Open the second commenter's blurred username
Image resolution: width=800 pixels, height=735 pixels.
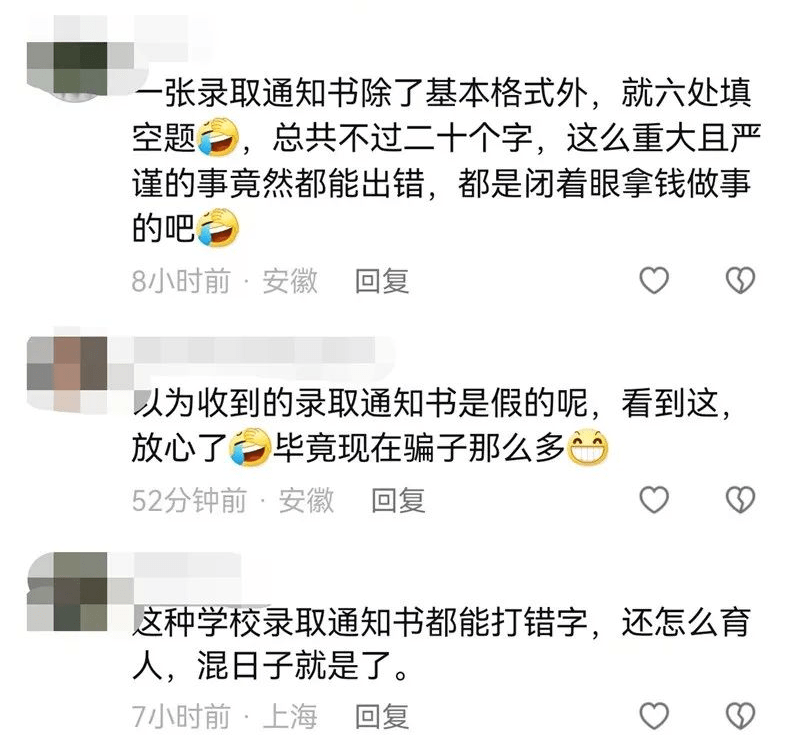coord(255,350)
